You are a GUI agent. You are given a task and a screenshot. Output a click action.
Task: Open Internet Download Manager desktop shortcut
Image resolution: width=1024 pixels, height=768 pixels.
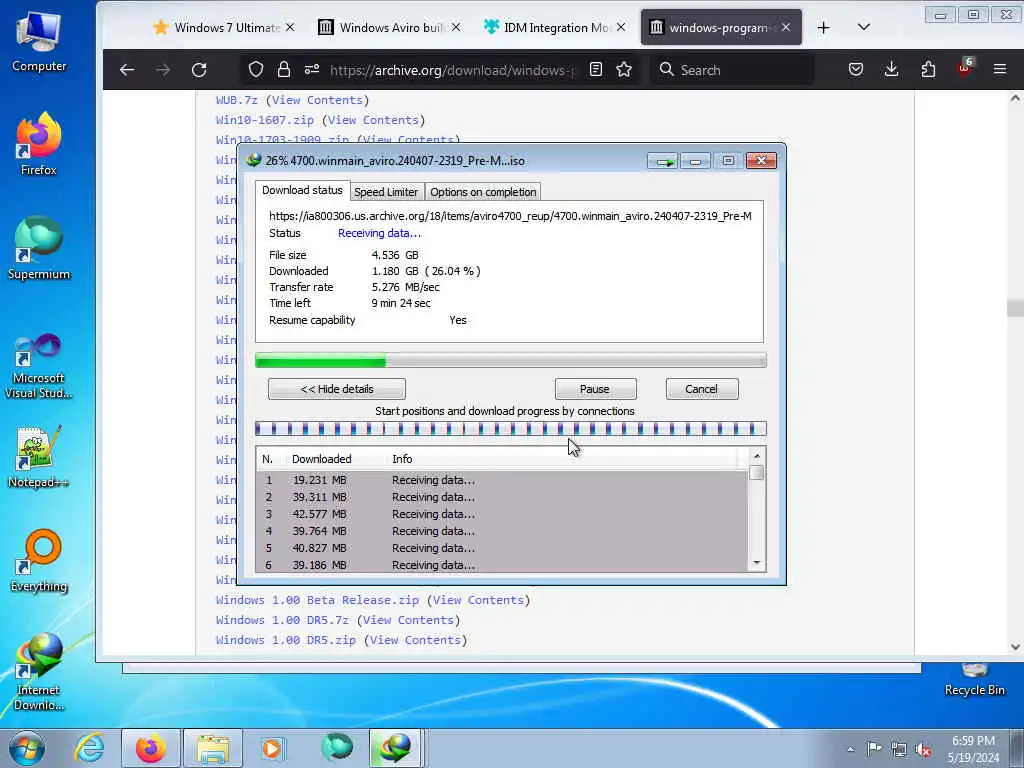click(39, 671)
